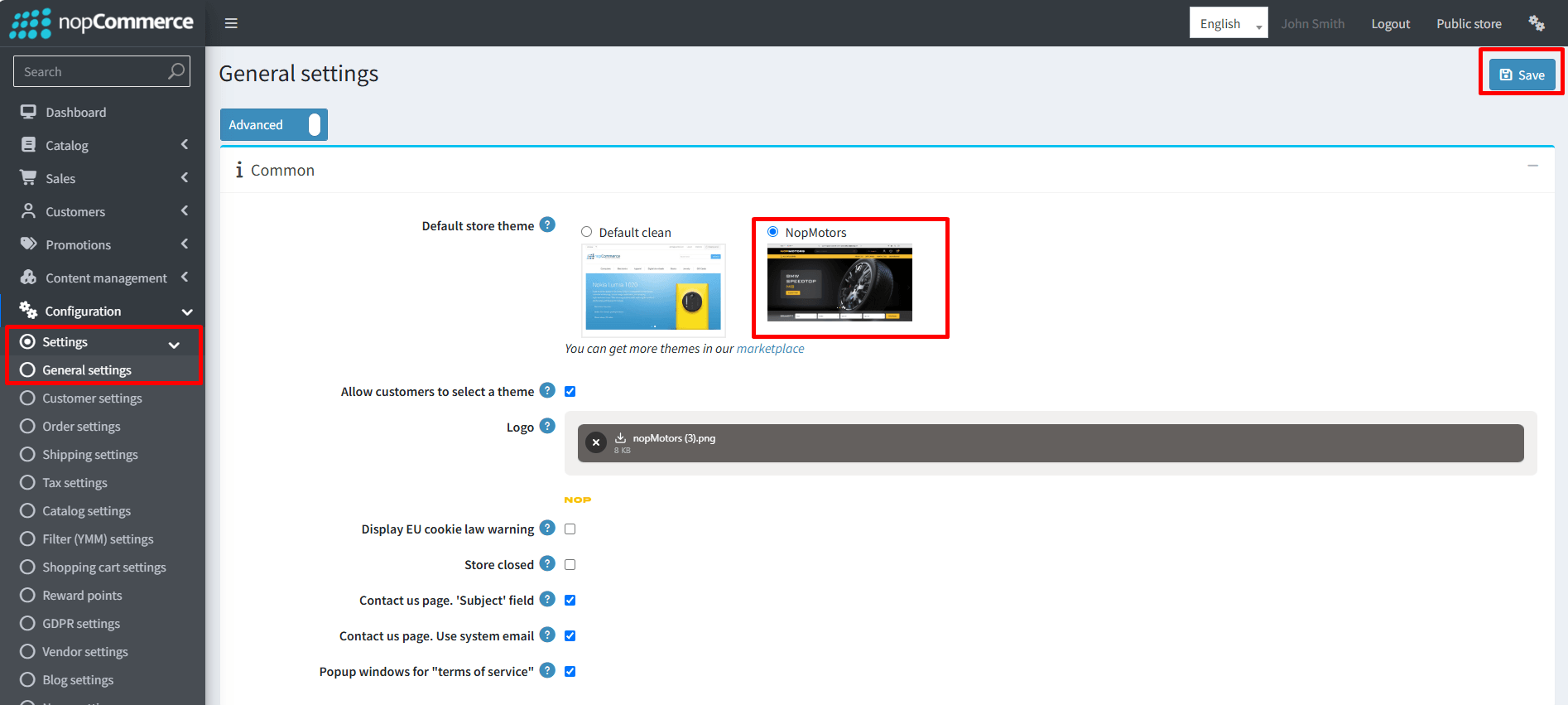This screenshot has height=705, width=1568.
Task: Click the search magnifier icon
Action: [x=176, y=71]
